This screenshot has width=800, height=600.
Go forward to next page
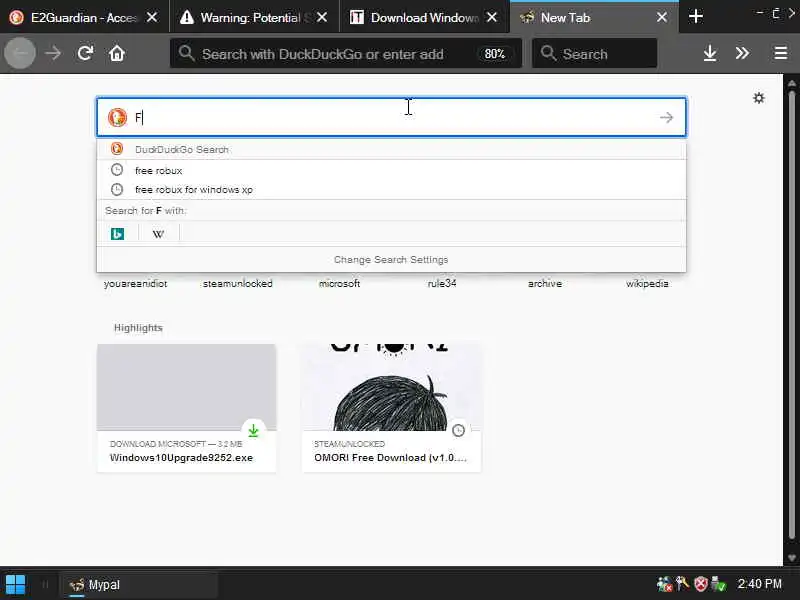click(x=53, y=53)
